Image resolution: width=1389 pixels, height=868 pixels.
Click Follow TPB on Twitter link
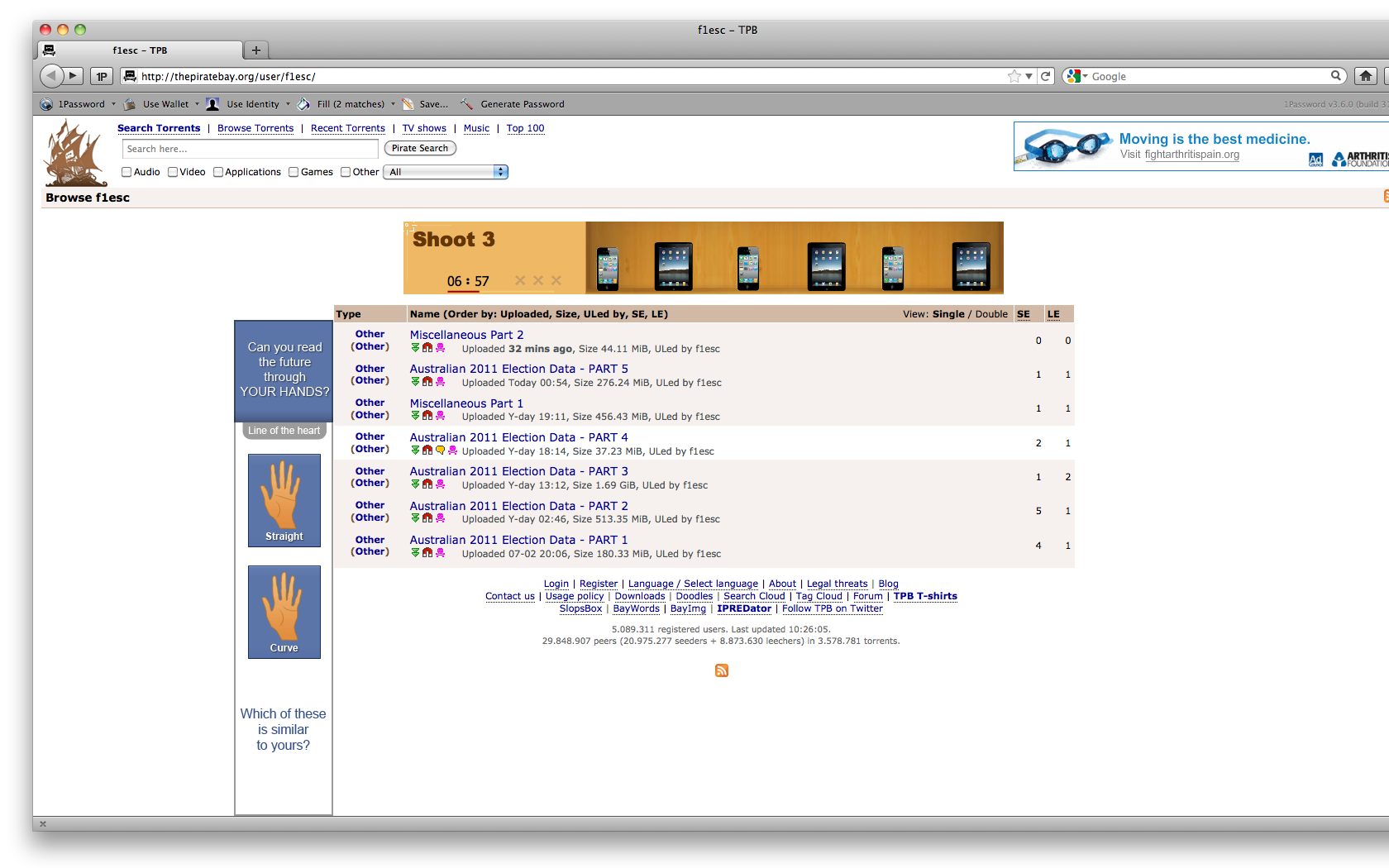pyautogui.click(x=833, y=608)
